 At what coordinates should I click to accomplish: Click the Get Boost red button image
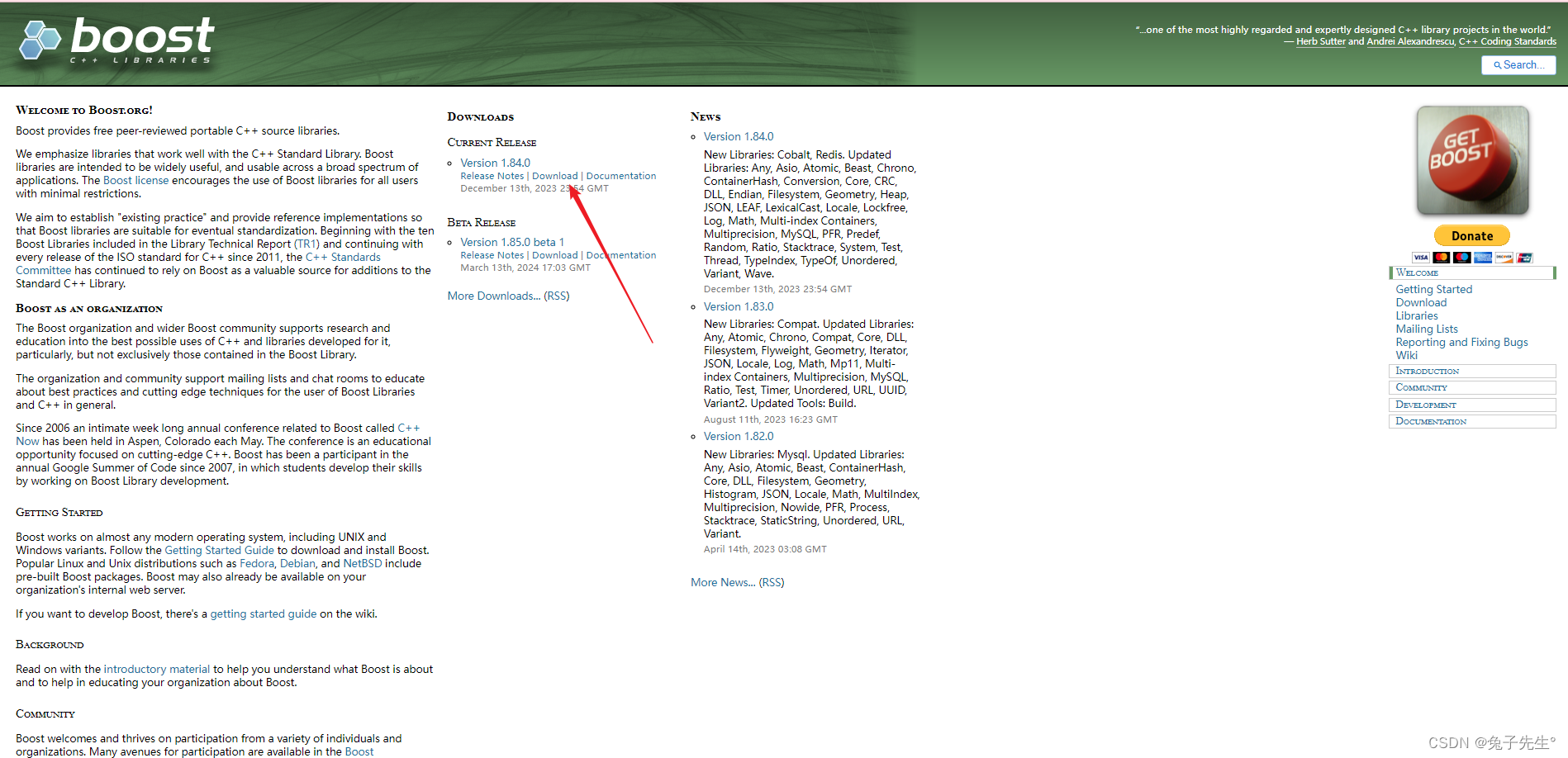click(1472, 160)
